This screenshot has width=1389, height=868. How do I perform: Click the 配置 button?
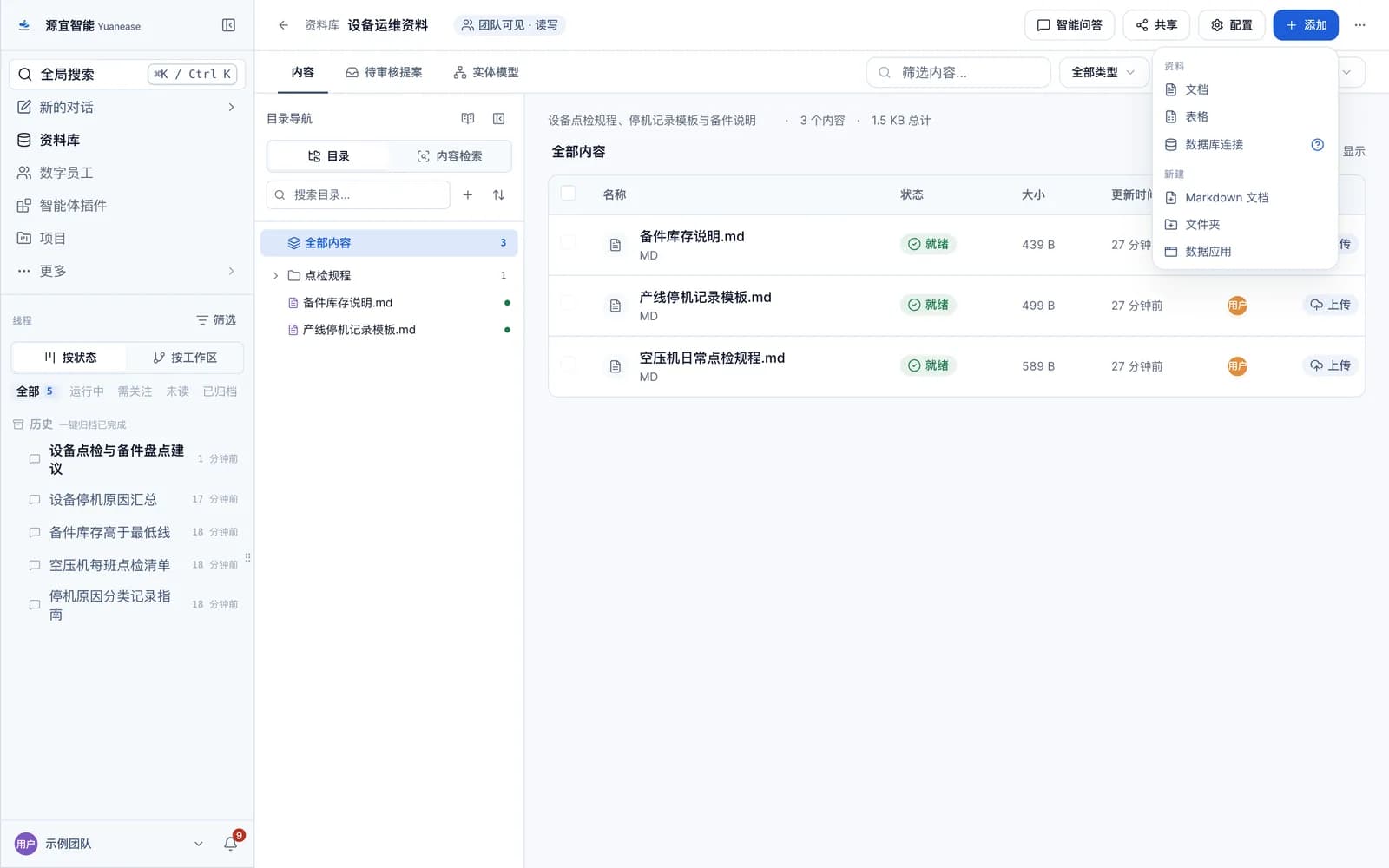point(1231,25)
